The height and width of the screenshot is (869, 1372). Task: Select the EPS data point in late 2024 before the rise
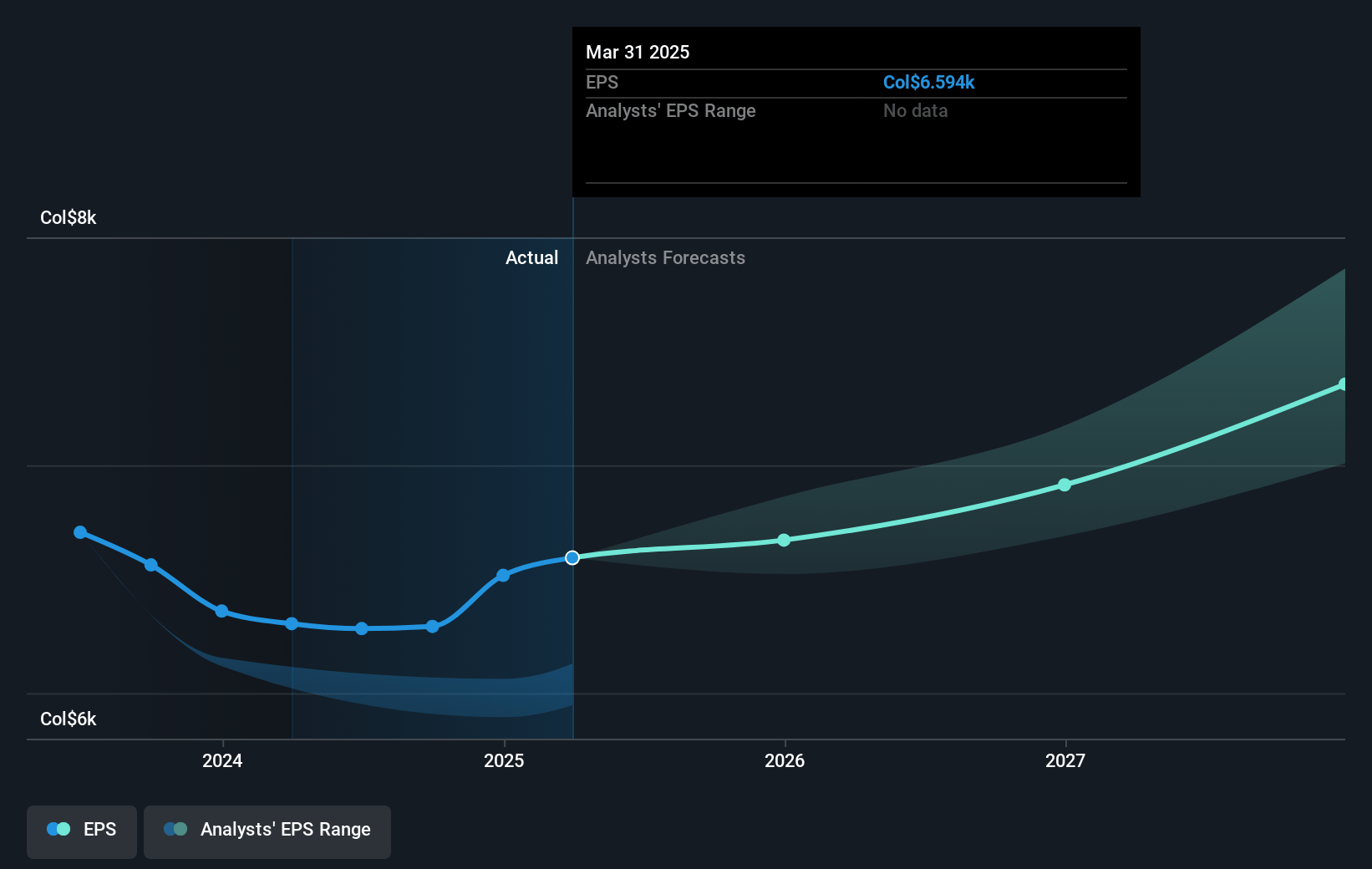pos(432,626)
